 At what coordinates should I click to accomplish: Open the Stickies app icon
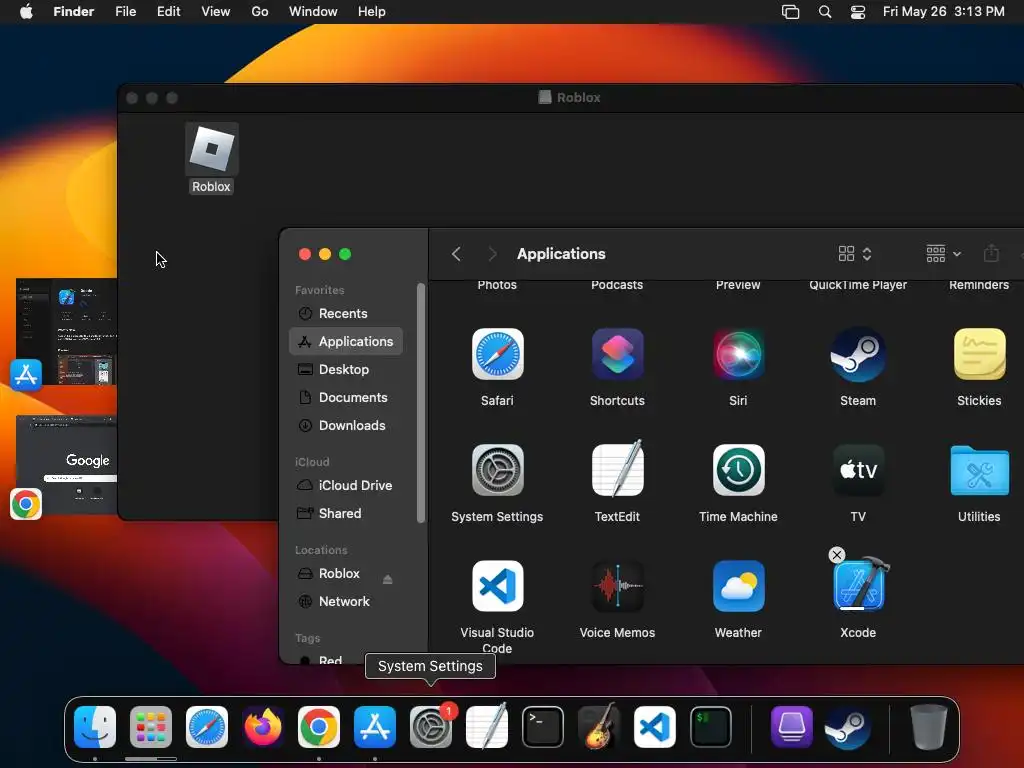pos(979,354)
